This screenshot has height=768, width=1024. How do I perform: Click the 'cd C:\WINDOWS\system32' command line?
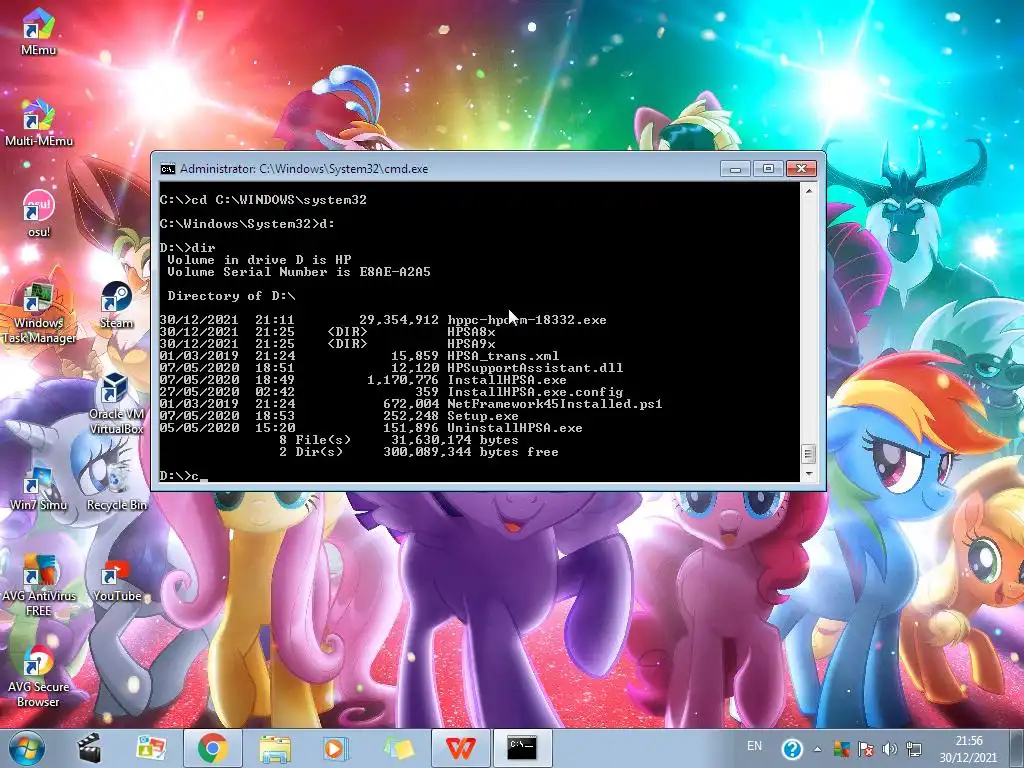[263, 200]
